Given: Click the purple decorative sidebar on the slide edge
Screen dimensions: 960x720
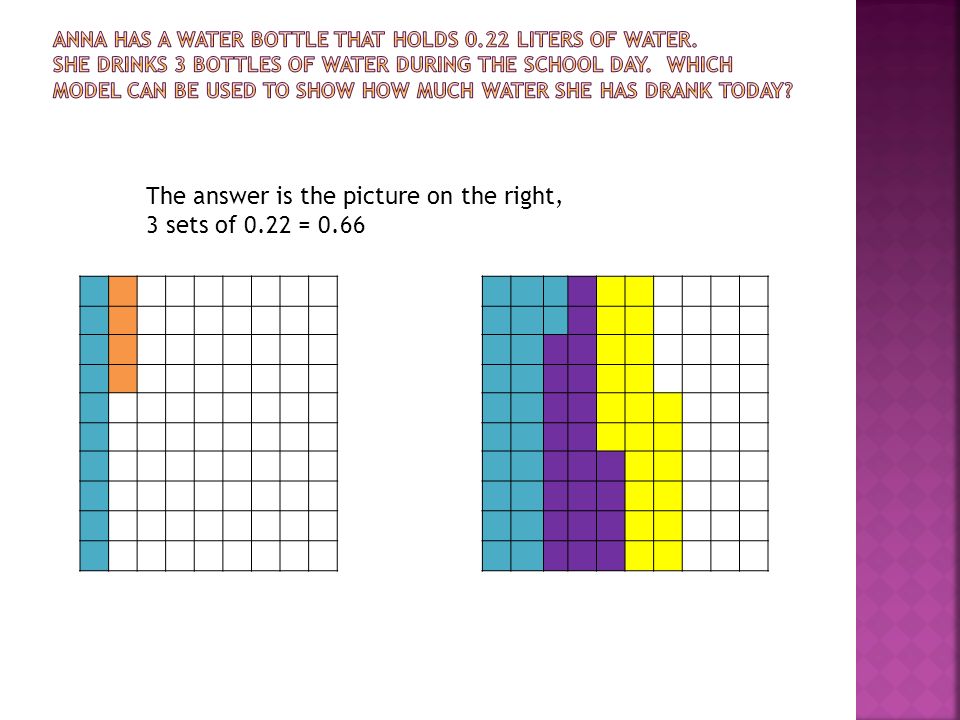Looking at the screenshot, I should point(907,360).
